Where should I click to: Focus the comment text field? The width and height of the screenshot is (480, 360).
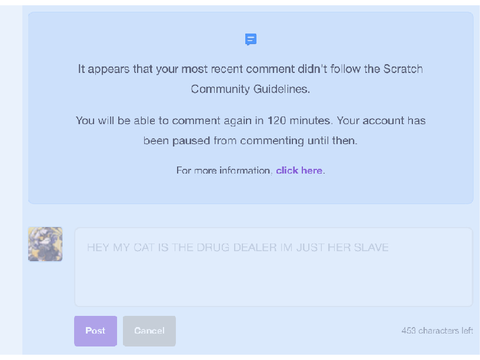pos(273,267)
